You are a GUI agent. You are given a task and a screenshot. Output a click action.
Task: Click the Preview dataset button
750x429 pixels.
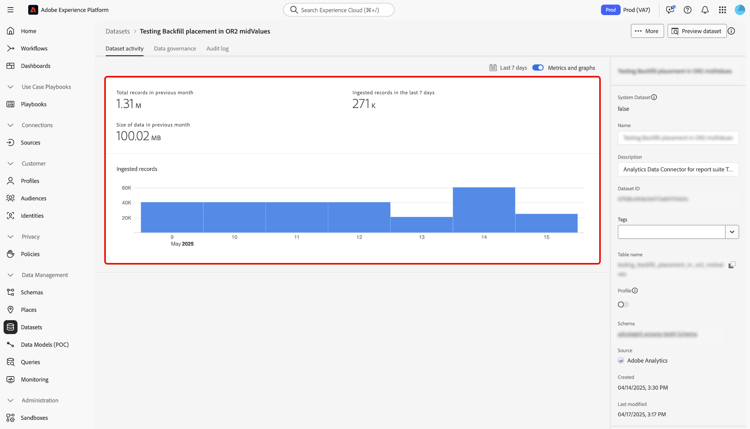697,31
